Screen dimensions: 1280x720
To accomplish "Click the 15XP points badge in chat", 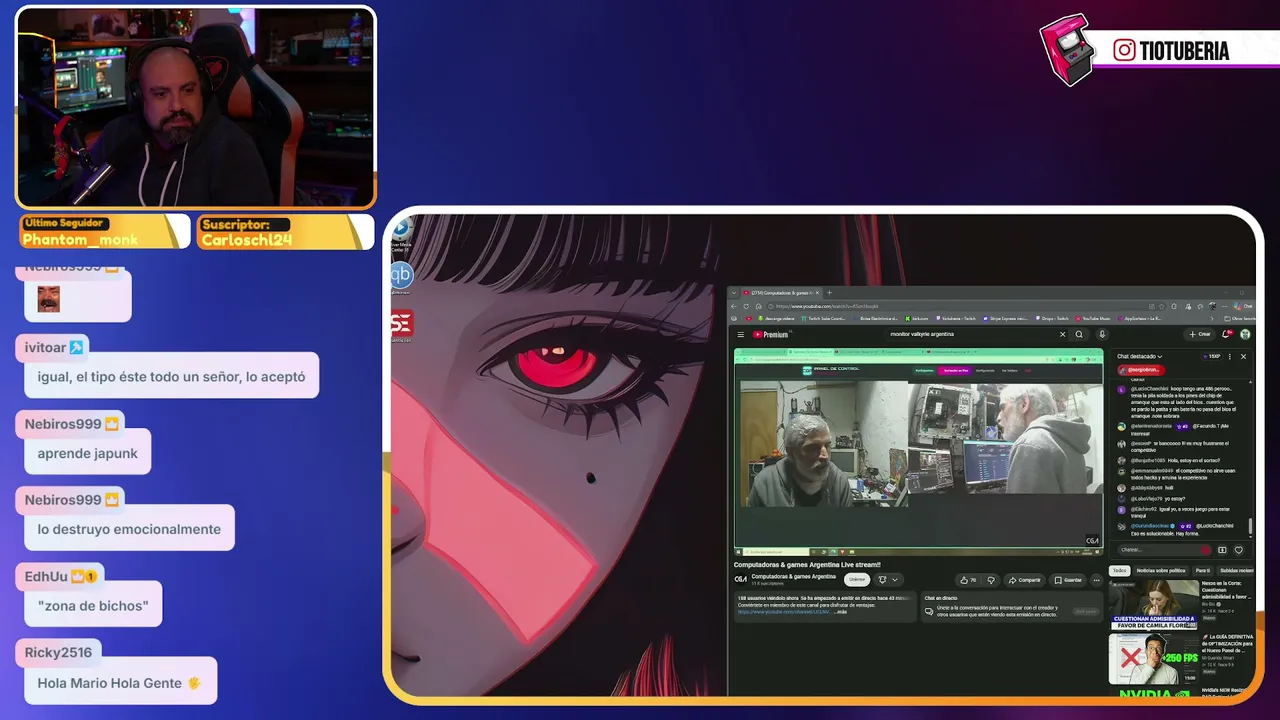I will (x=1213, y=356).
